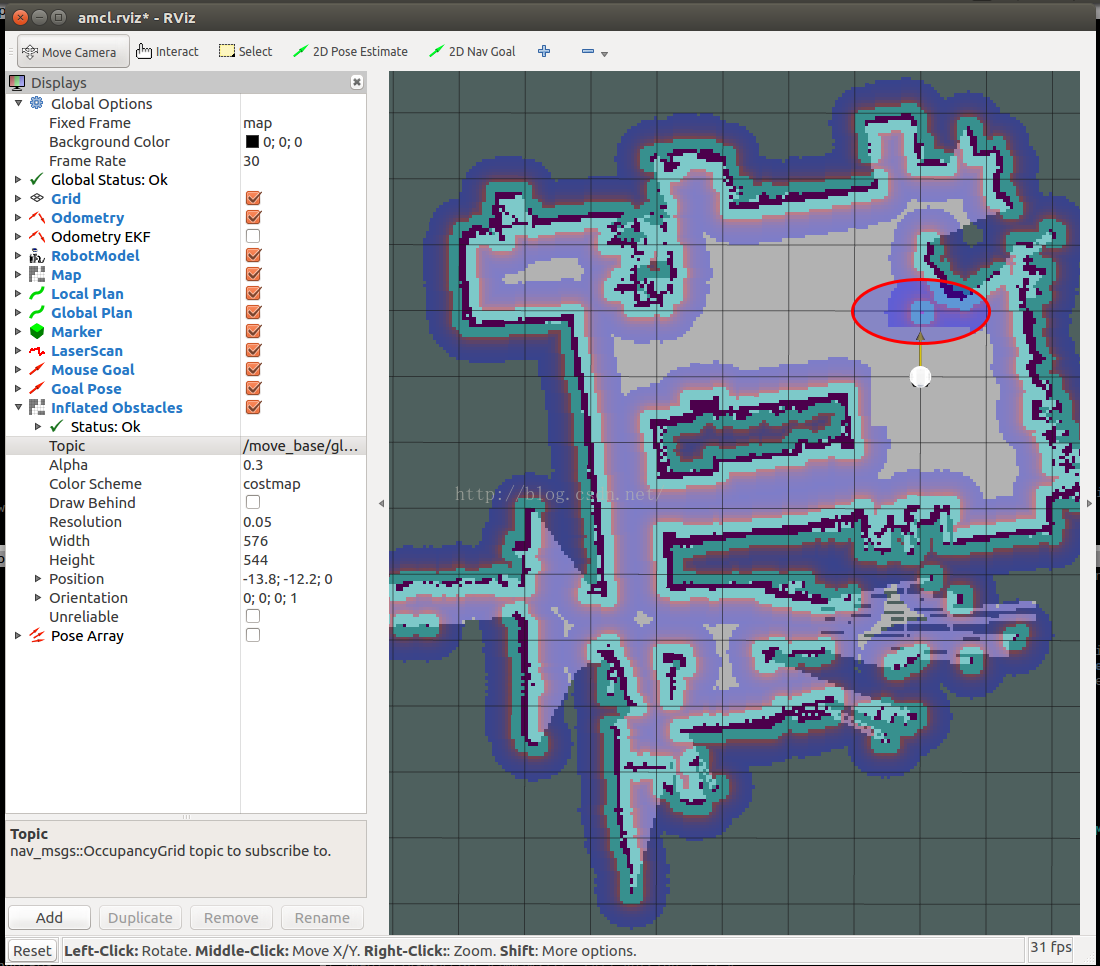
Task: Enable the Odometry EKF checkbox
Action: 253,237
